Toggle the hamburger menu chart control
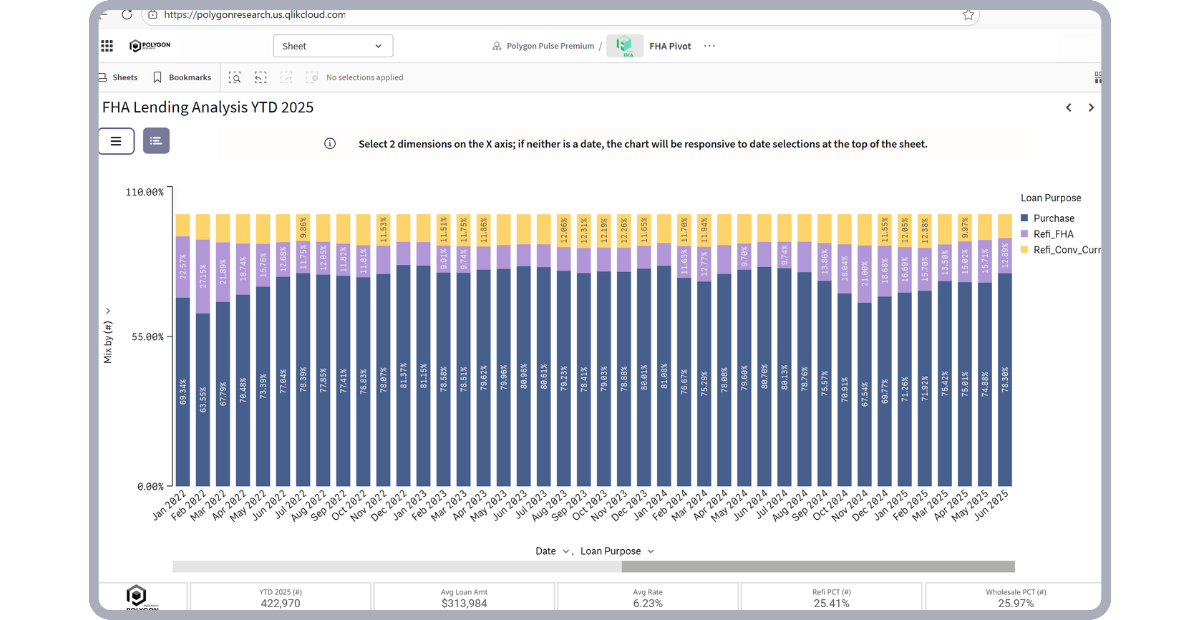The height and width of the screenshot is (620, 1200). (115, 141)
